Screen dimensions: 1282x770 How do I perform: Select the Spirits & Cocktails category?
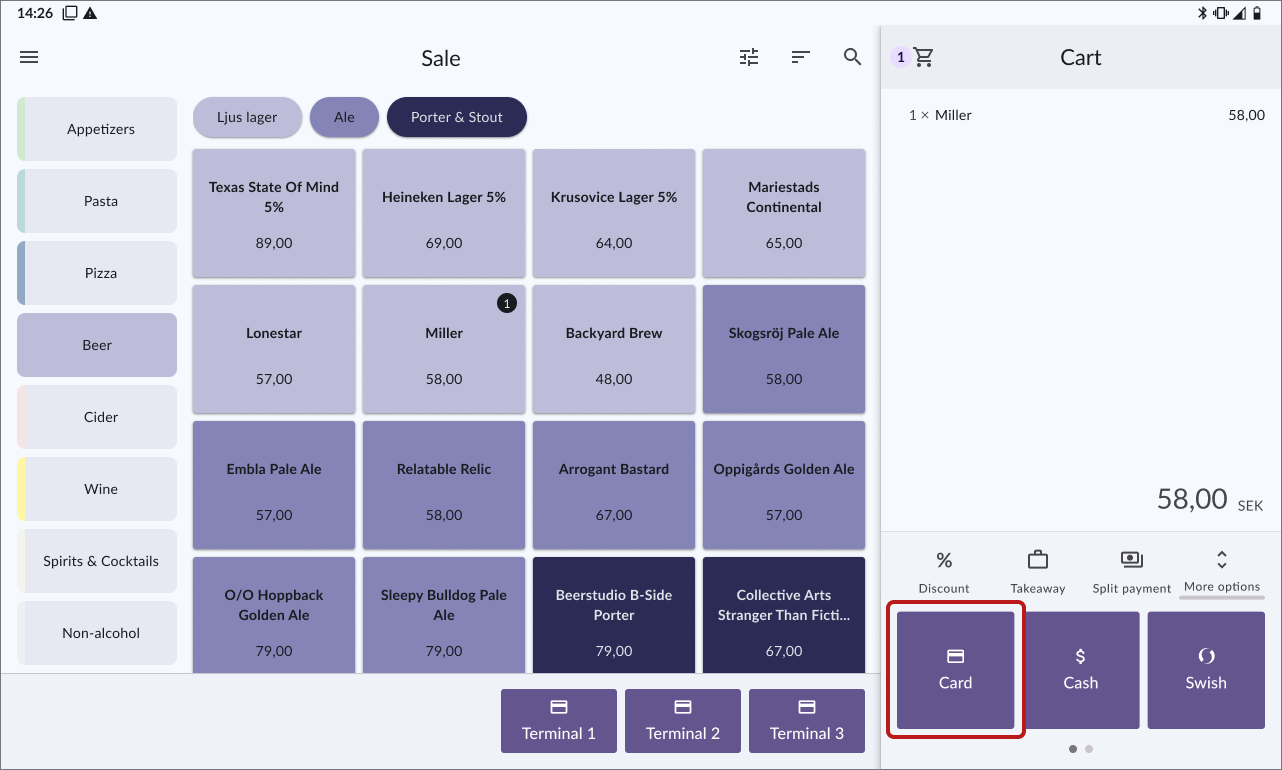point(97,561)
